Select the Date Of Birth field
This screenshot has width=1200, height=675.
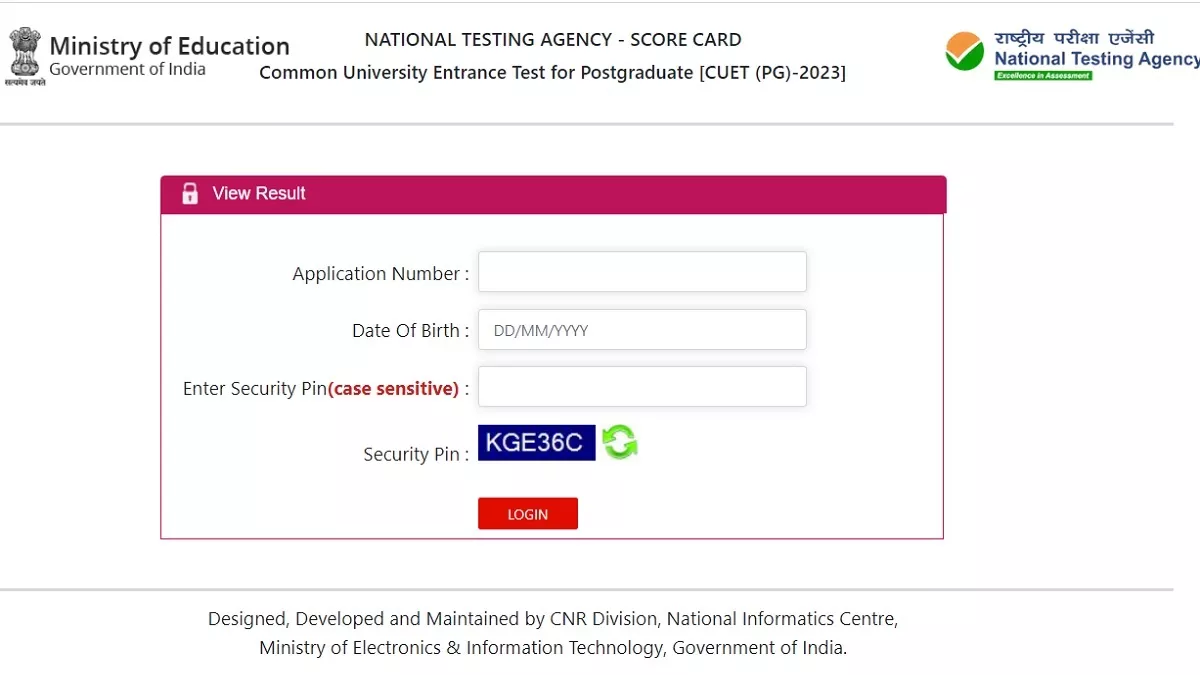pos(642,330)
